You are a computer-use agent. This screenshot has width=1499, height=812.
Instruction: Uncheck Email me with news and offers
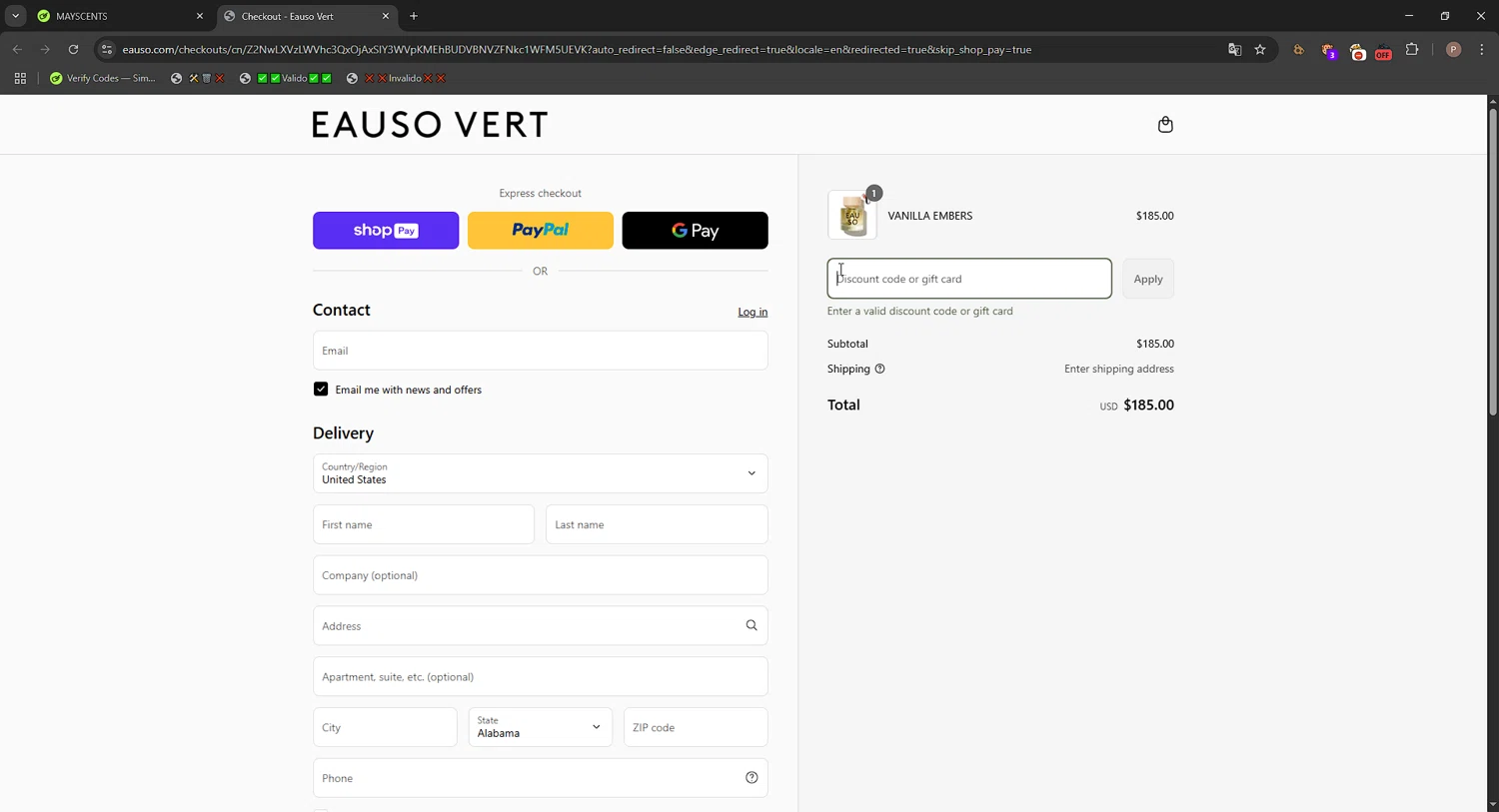click(321, 390)
